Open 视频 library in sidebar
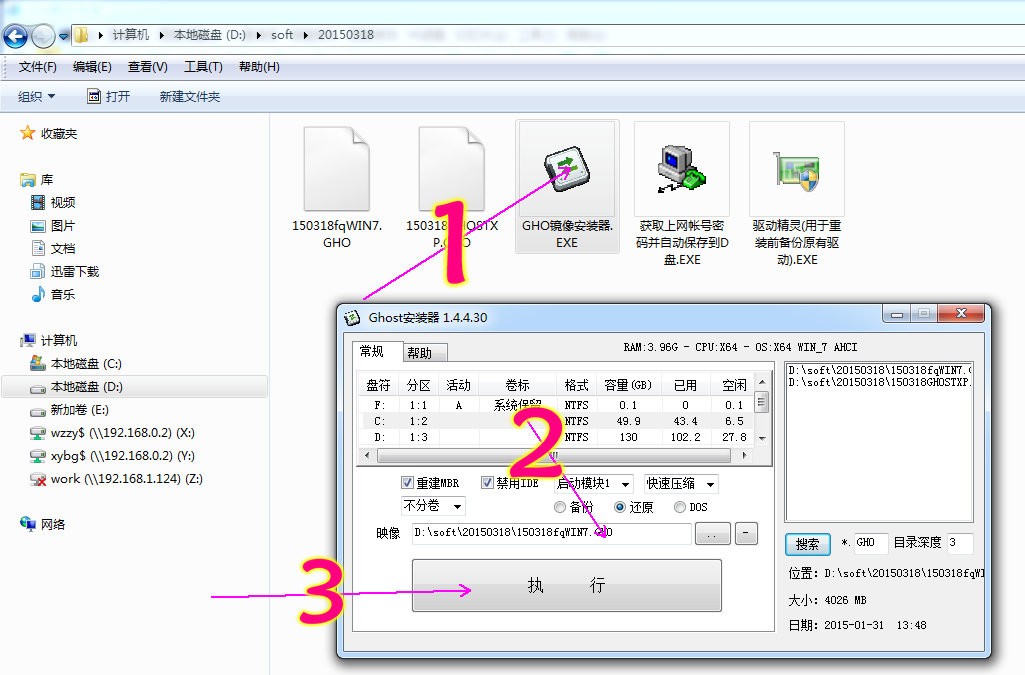The image size is (1025, 675). 54,203
